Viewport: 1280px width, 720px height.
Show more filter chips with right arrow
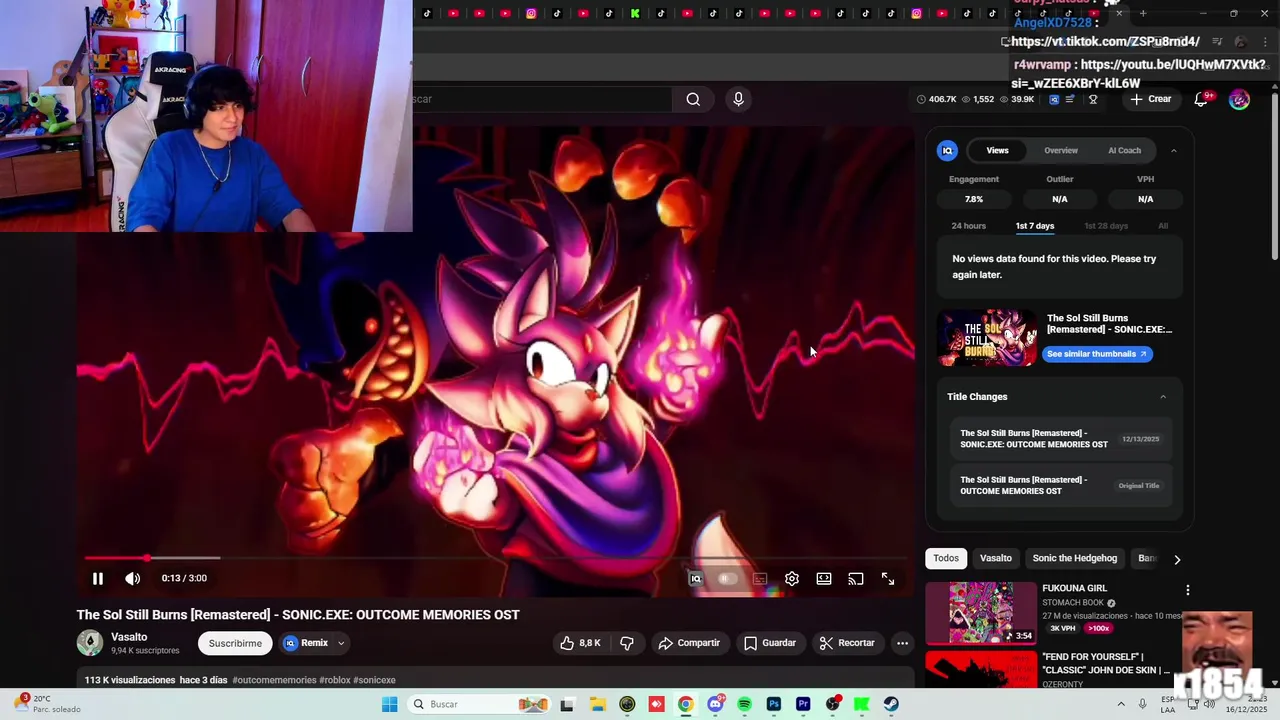1177,559
